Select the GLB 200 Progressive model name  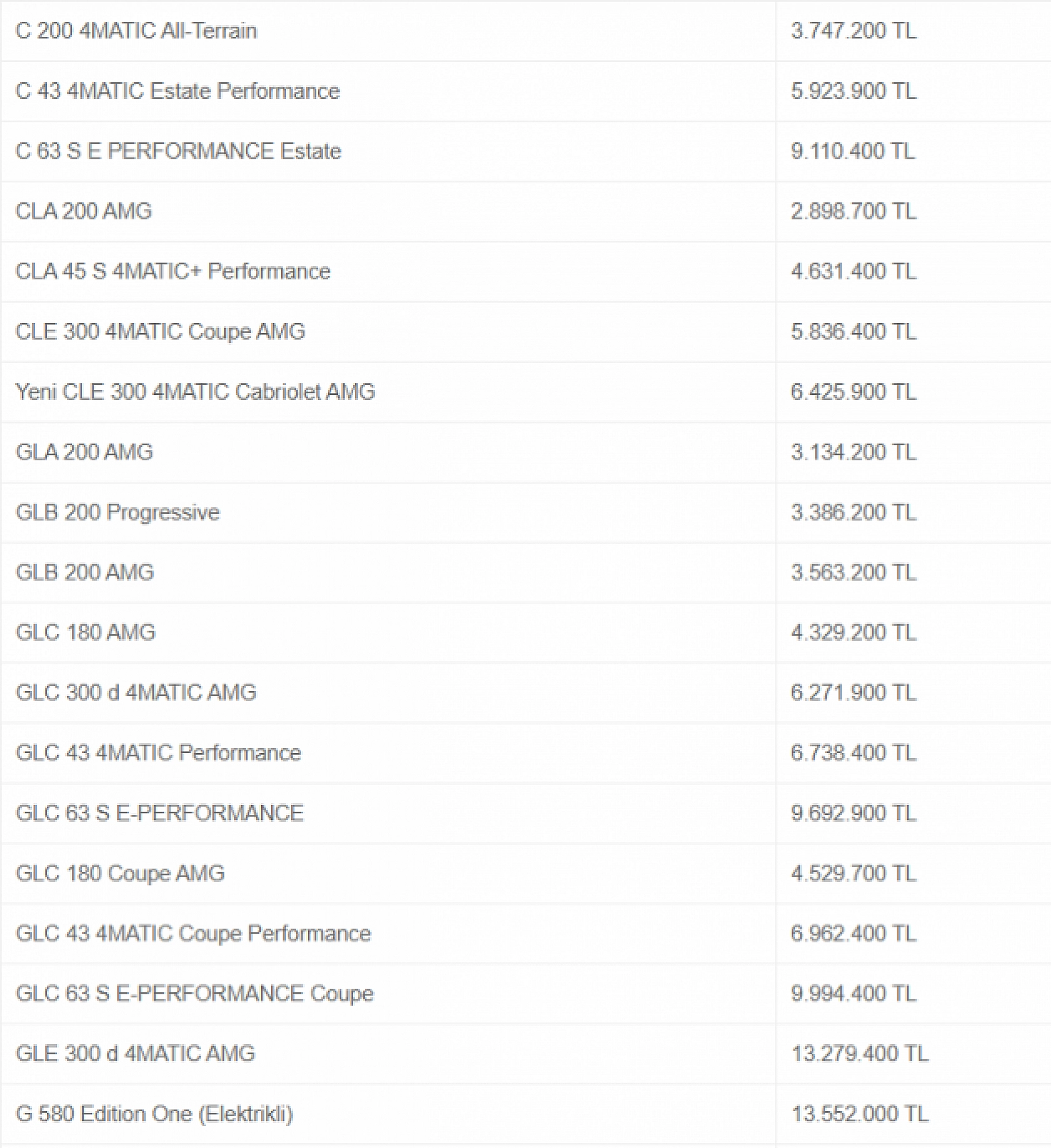[x=118, y=512]
